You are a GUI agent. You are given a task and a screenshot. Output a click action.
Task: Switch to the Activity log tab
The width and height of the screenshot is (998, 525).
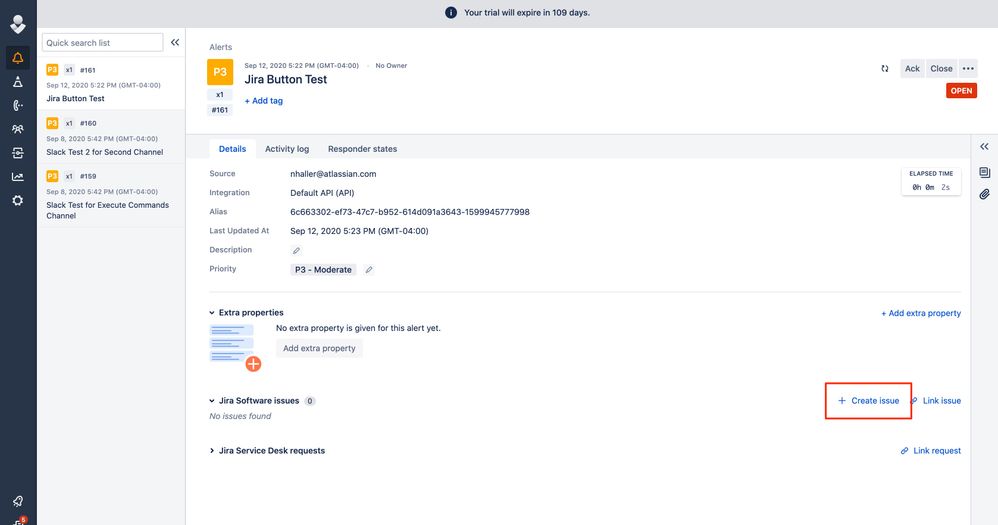[x=287, y=149]
